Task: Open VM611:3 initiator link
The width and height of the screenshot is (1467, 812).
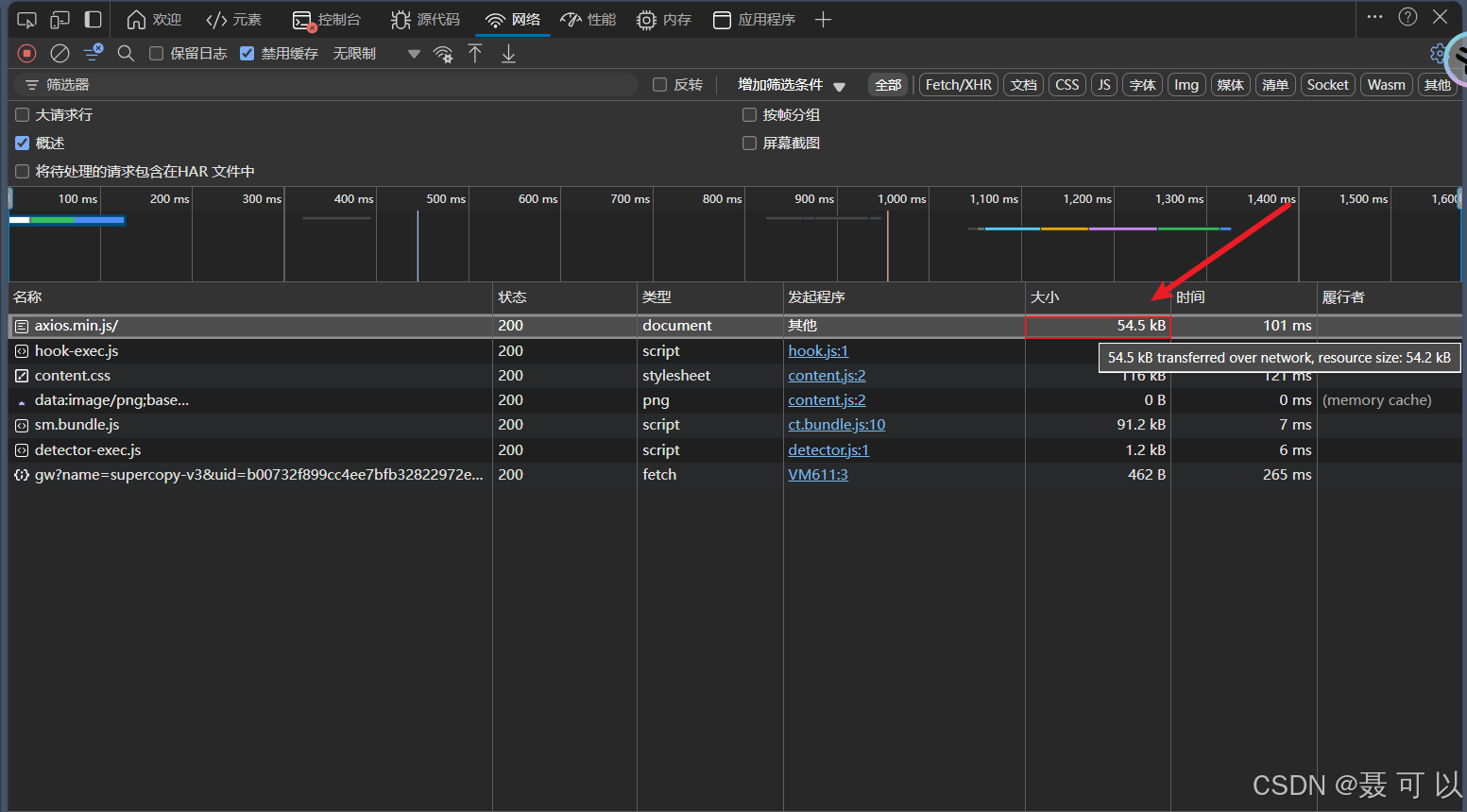Action: 818,475
